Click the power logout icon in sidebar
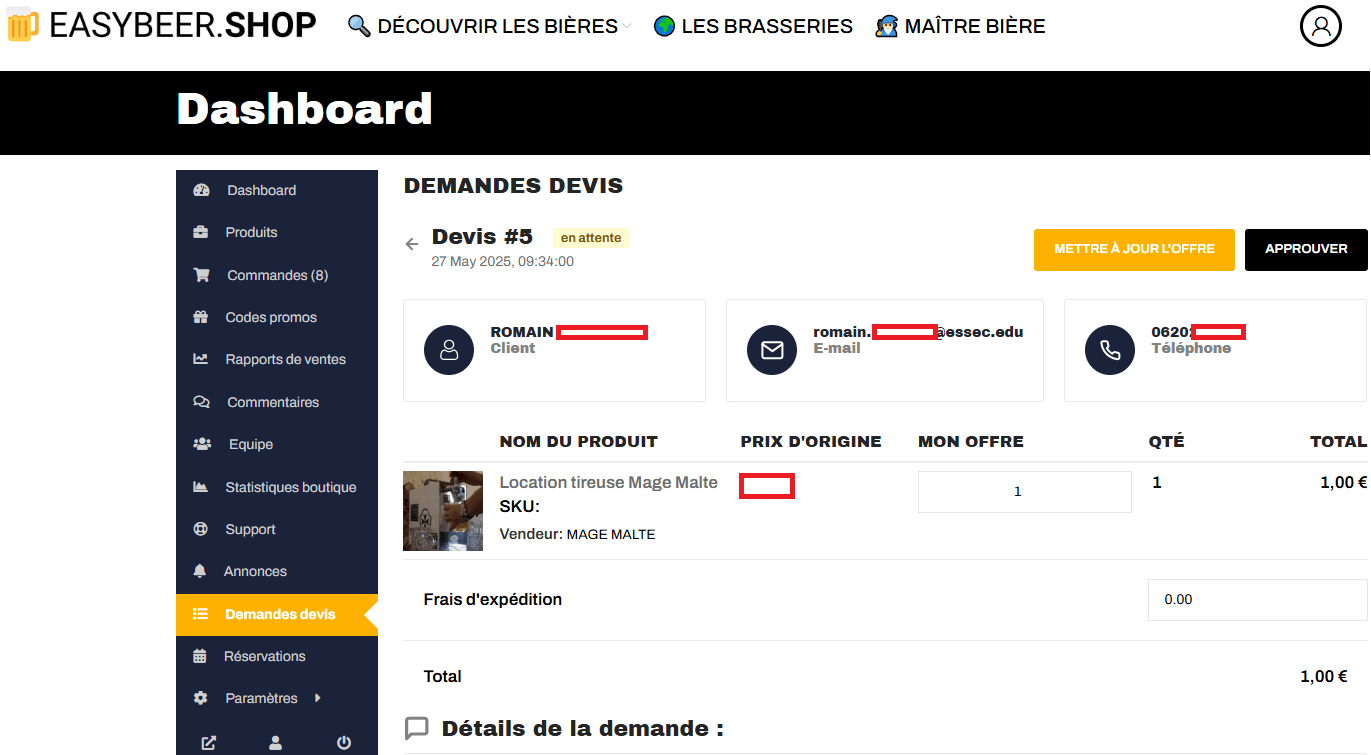Image resolution: width=1371 pixels, height=755 pixels. (x=344, y=743)
